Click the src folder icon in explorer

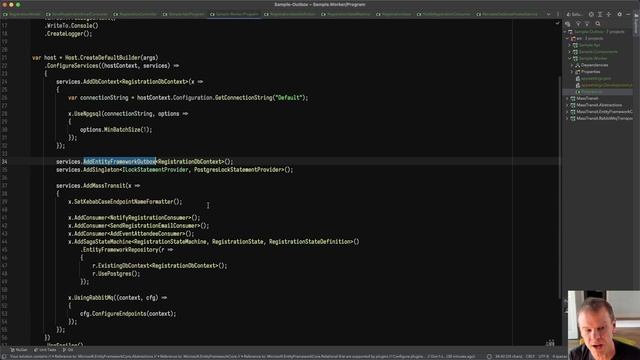[573, 38]
